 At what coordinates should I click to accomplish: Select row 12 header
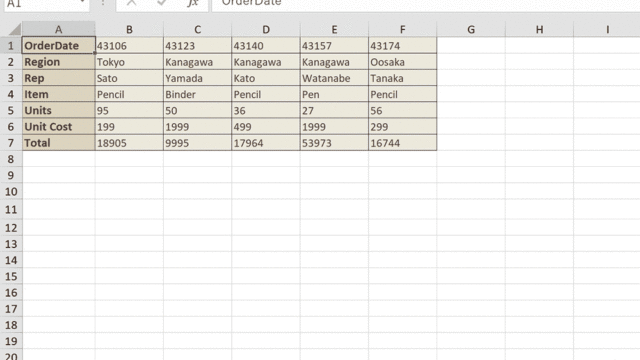[11, 228]
